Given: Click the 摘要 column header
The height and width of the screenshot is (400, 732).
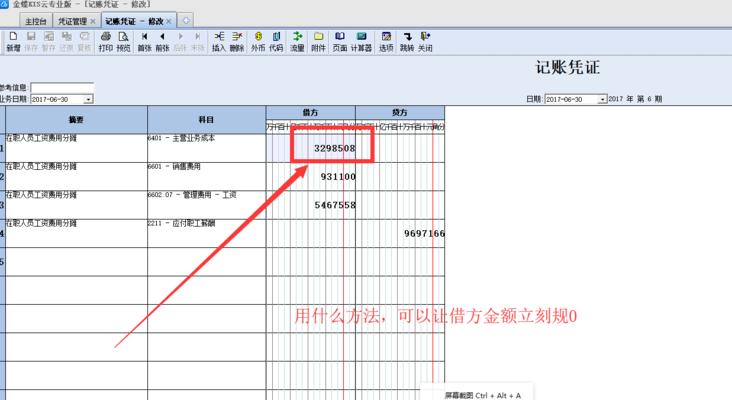Looking at the screenshot, I should [76, 120].
